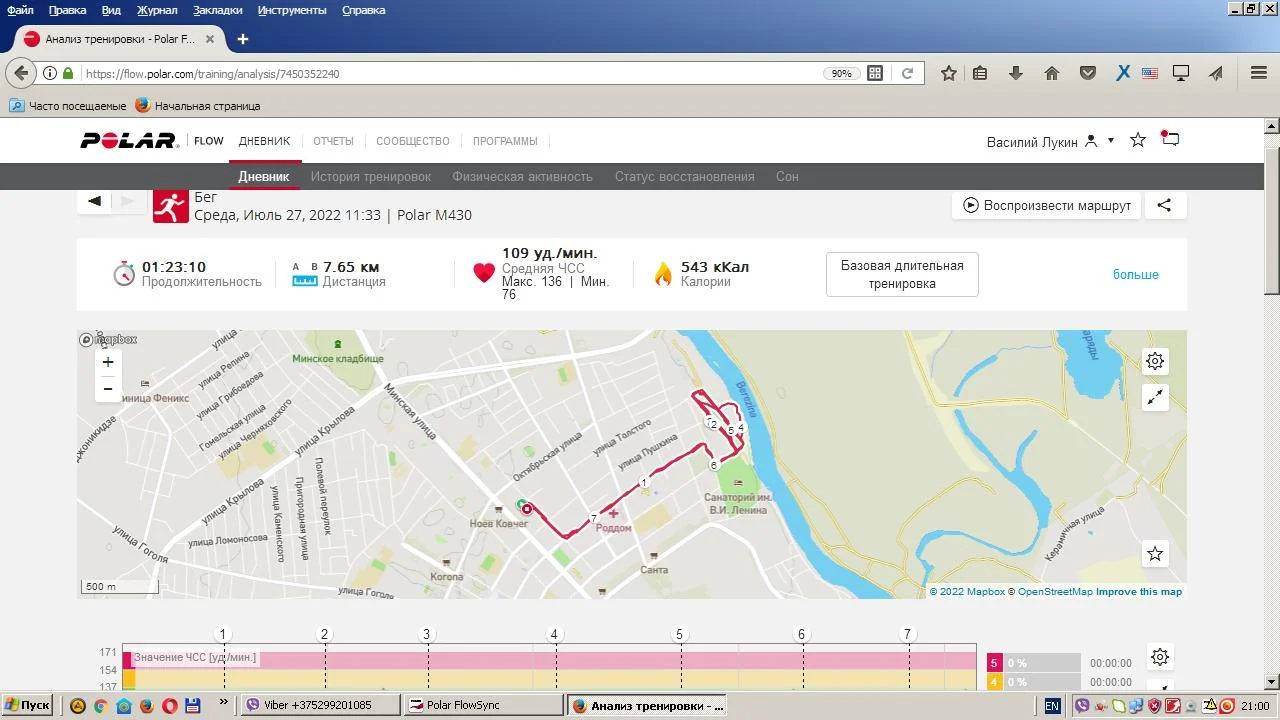The height and width of the screenshot is (720, 1280).
Task: Go to previous training arrow
Action: pyautogui.click(x=95, y=201)
